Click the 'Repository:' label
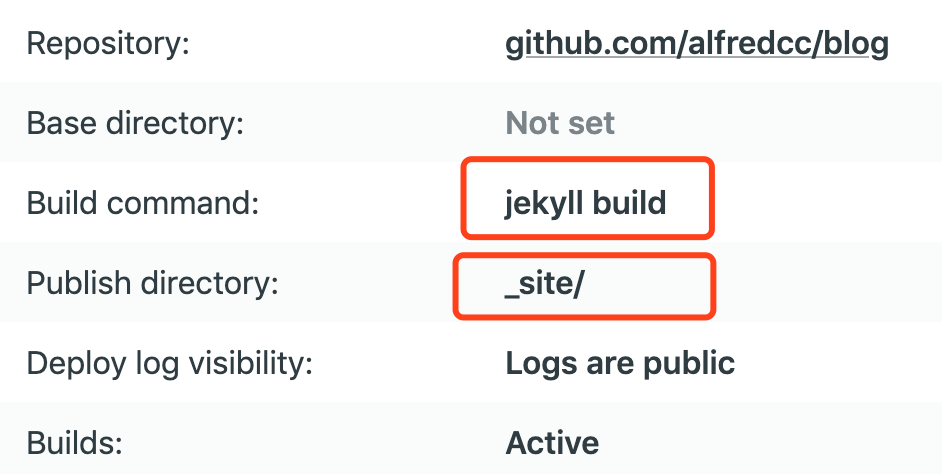 pyautogui.click(x=108, y=44)
